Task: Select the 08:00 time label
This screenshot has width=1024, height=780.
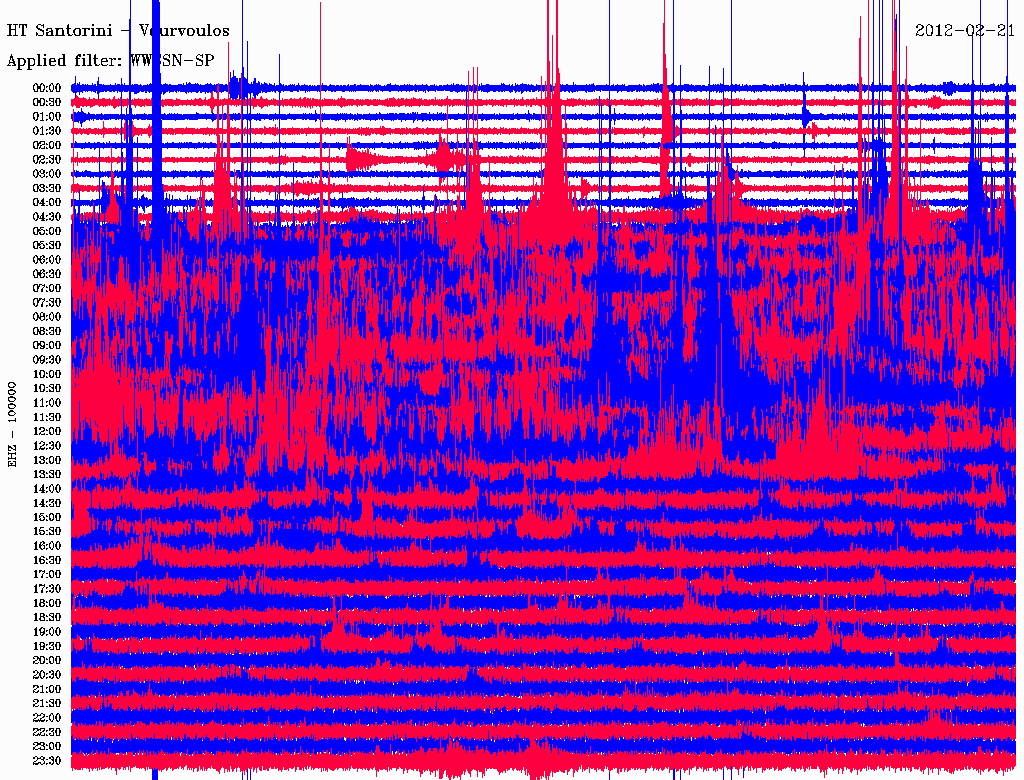Action: [x=47, y=317]
